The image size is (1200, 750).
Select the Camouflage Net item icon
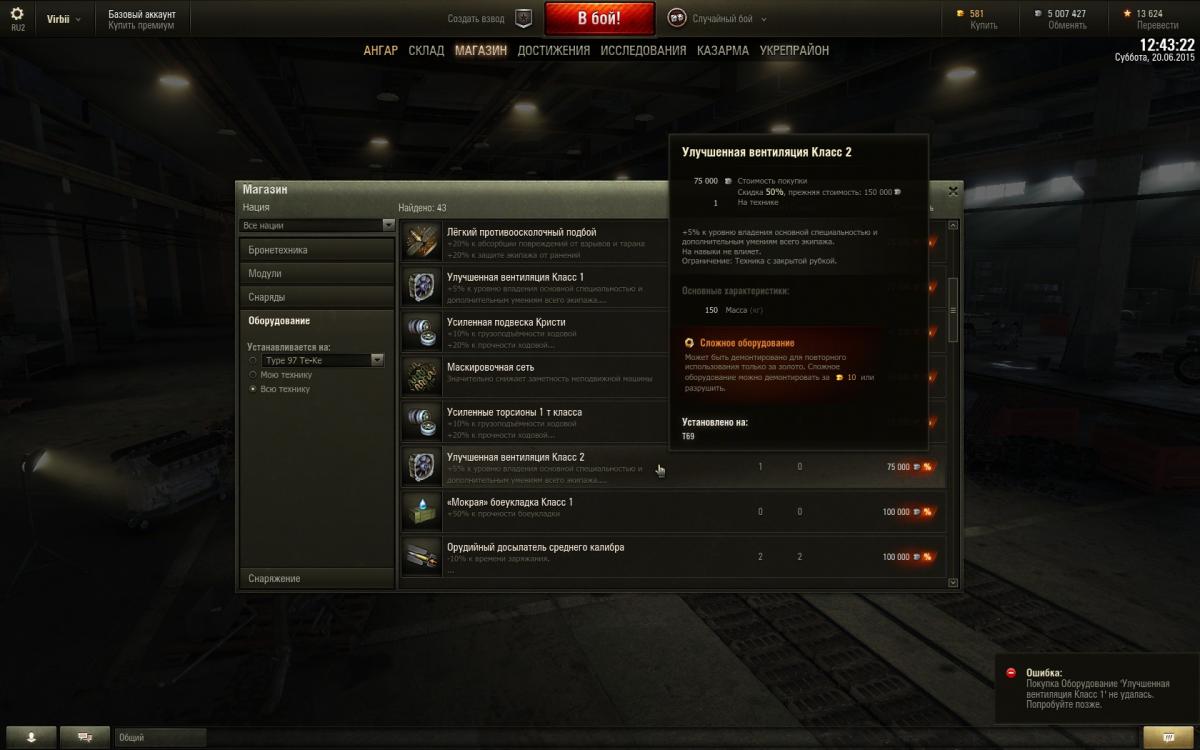click(420, 376)
